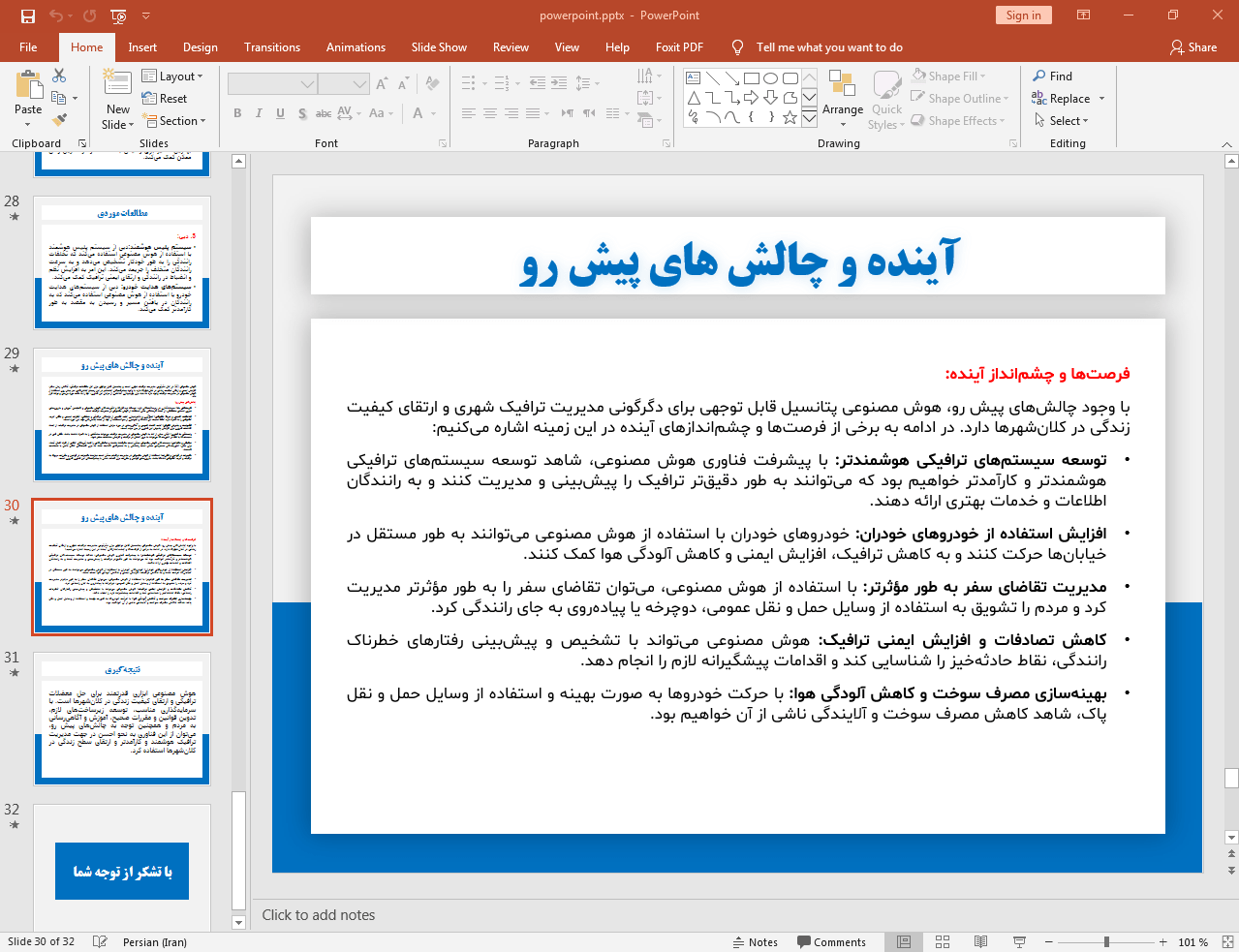Switch to Normal view in status bar
1239x952 pixels.
pos(904,941)
